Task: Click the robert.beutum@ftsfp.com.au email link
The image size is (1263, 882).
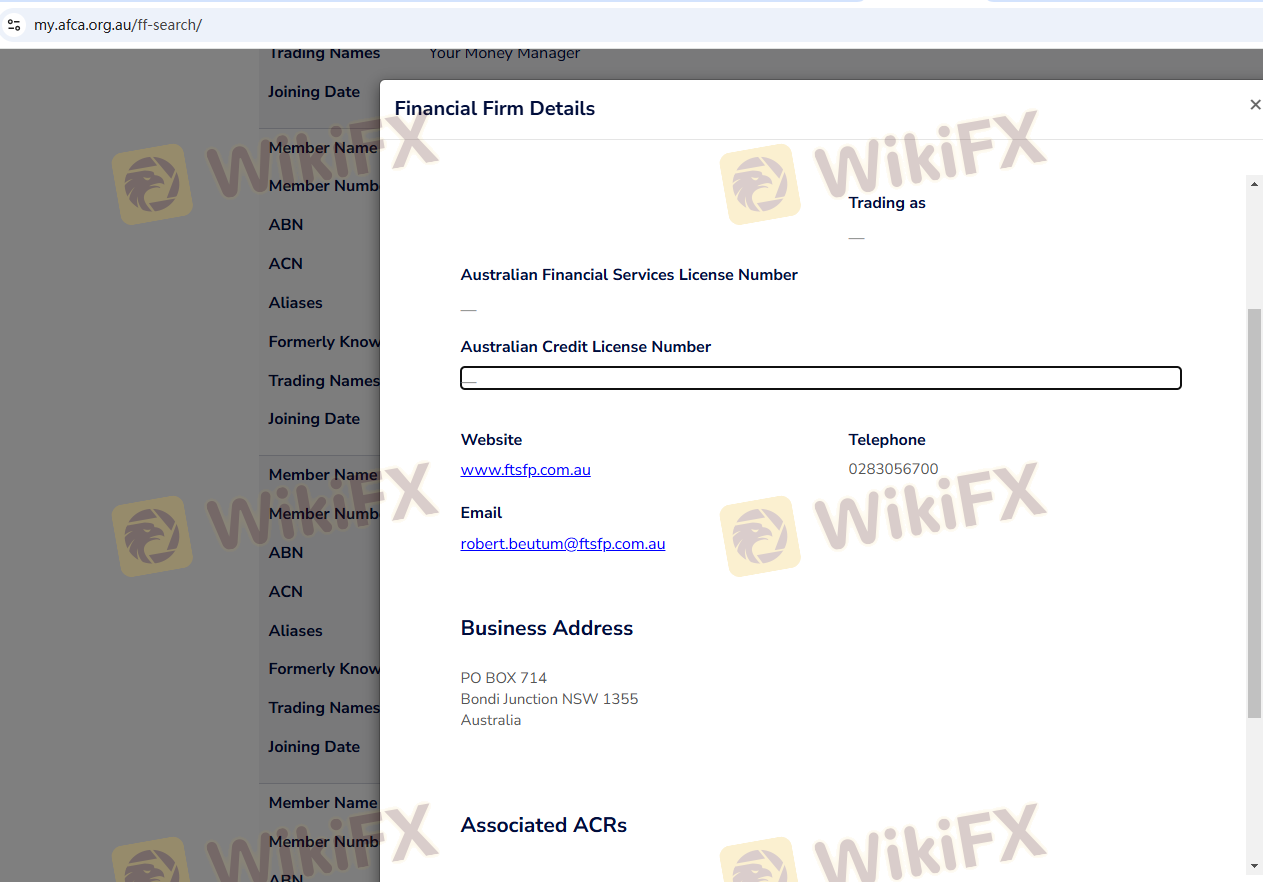Action: pyautogui.click(x=563, y=544)
